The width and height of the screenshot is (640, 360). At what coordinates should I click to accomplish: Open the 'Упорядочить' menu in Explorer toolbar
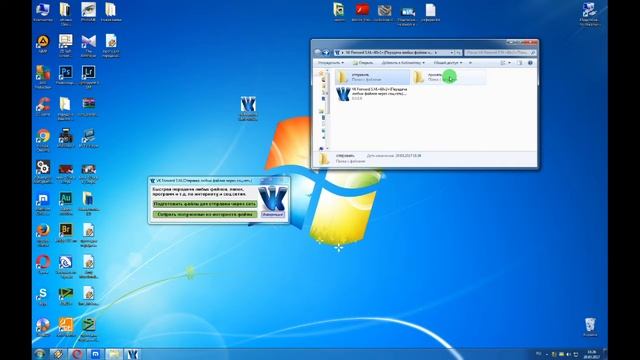tap(331, 63)
